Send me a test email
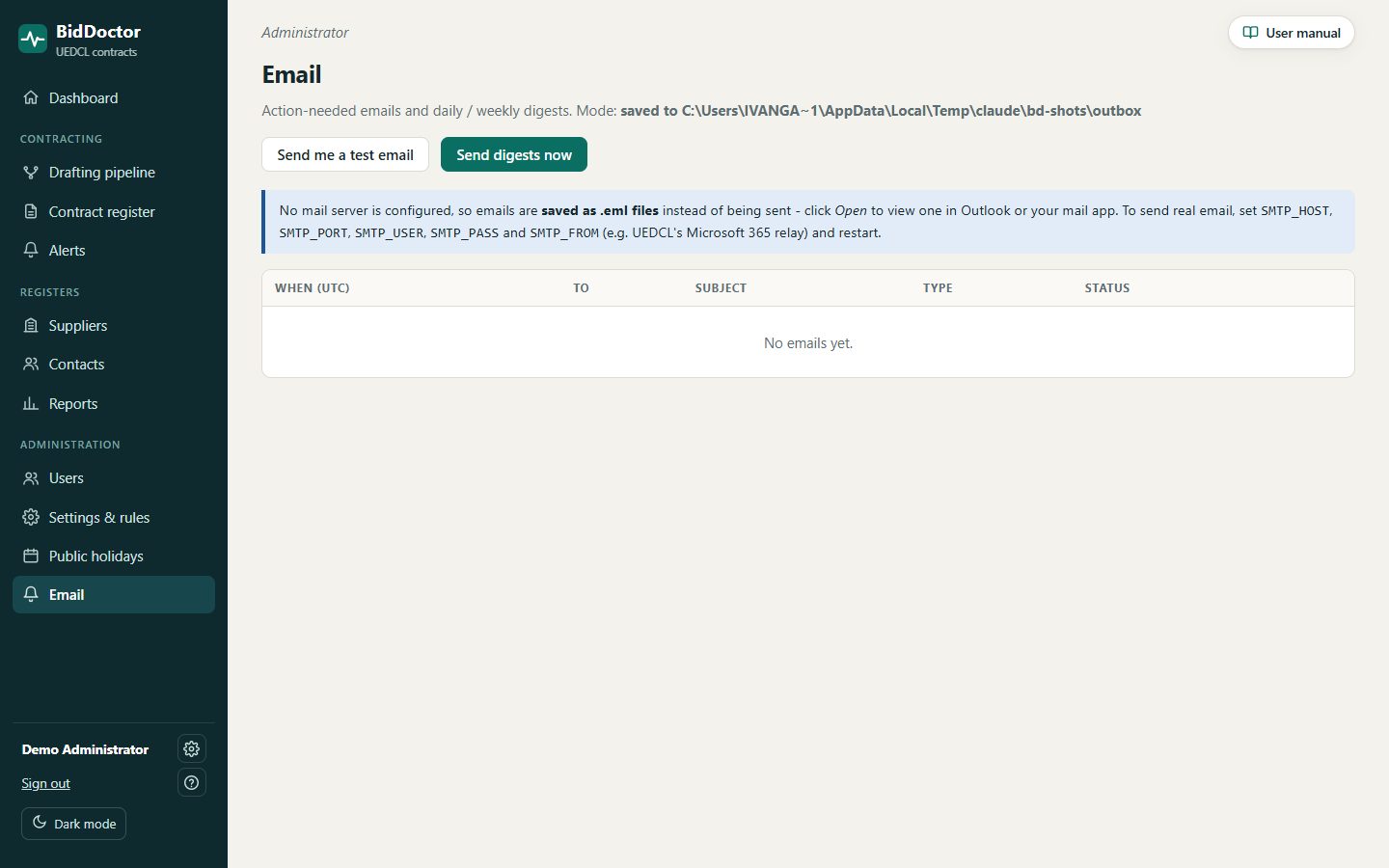1389x868 pixels. (x=345, y=154)
